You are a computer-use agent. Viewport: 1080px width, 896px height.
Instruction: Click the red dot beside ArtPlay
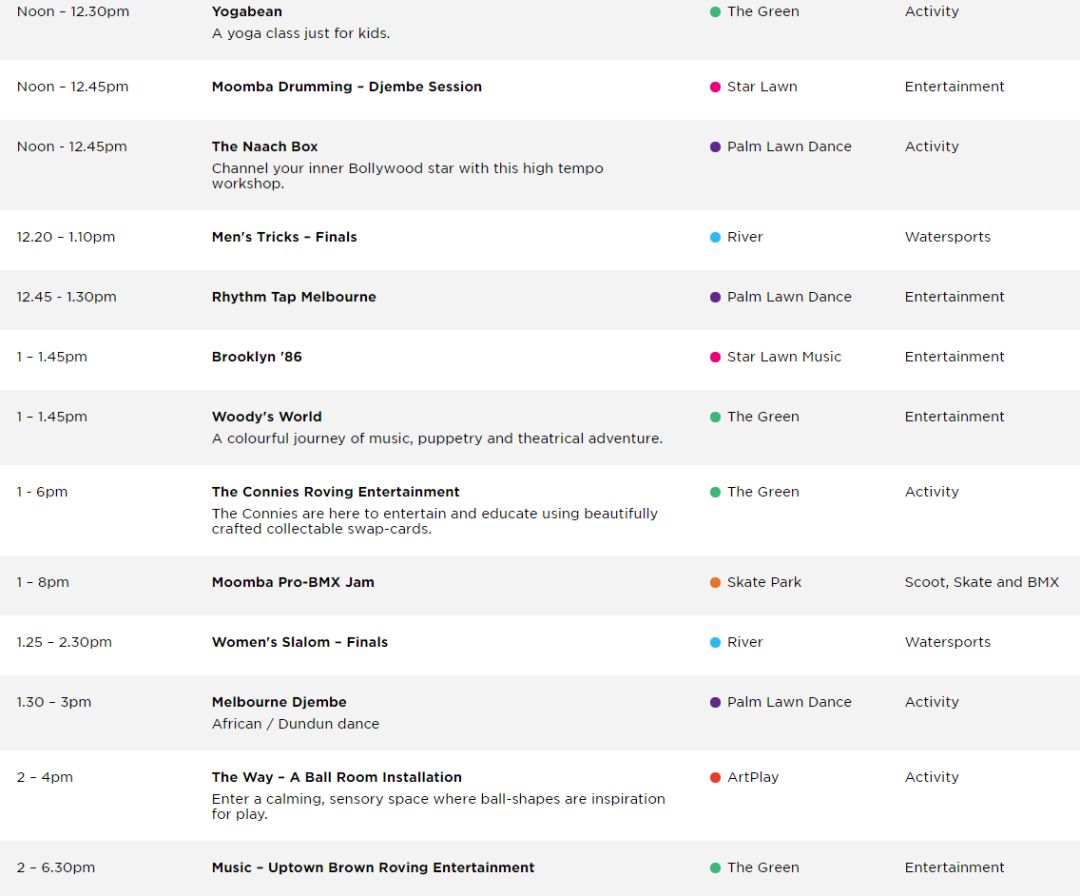pos(715,777)
